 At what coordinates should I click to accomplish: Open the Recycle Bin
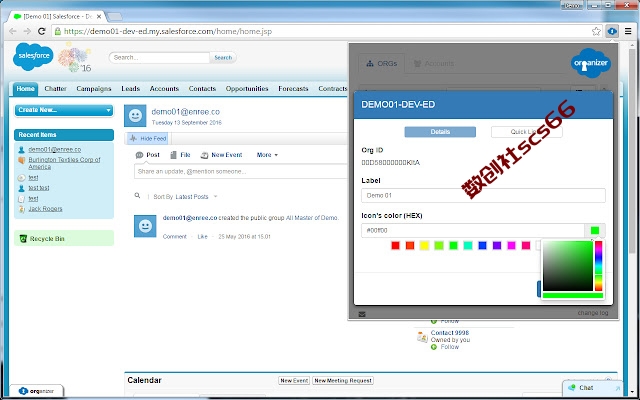(47, 239)
